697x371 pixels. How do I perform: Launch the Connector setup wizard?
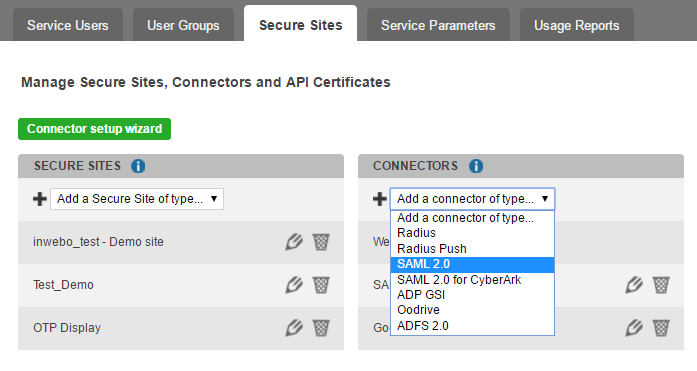pyautogui.click(x=94, y=129)
